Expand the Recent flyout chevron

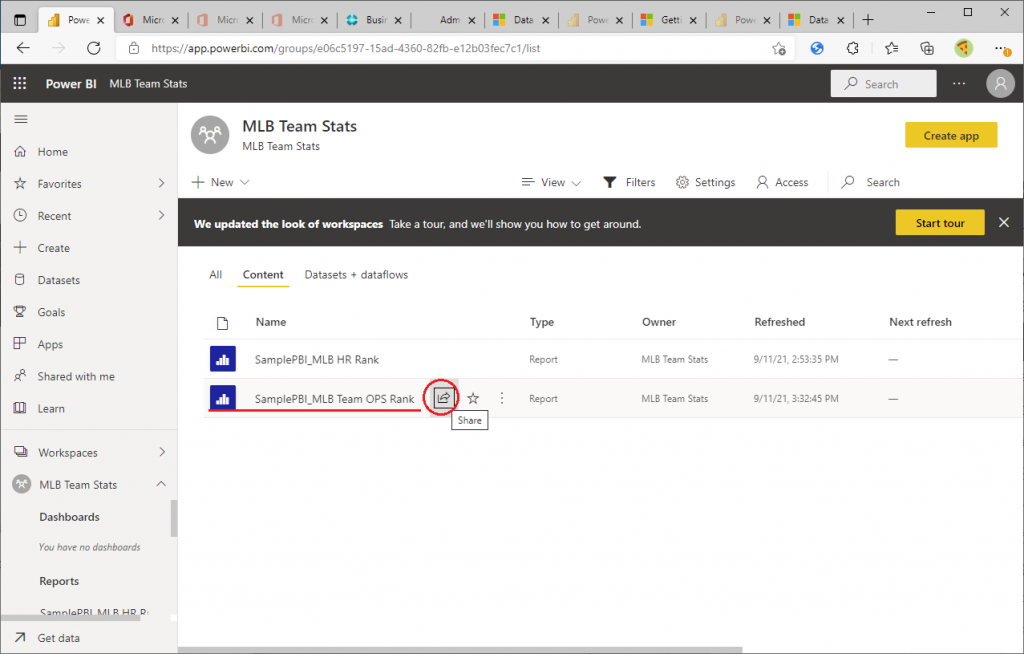coord(161,215)
